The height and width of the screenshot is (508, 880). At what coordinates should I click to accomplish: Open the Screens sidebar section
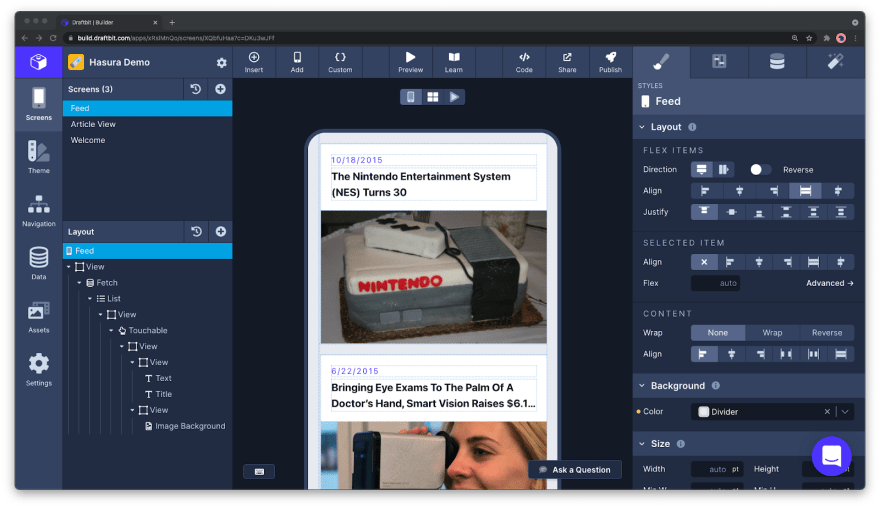[38, 104]
